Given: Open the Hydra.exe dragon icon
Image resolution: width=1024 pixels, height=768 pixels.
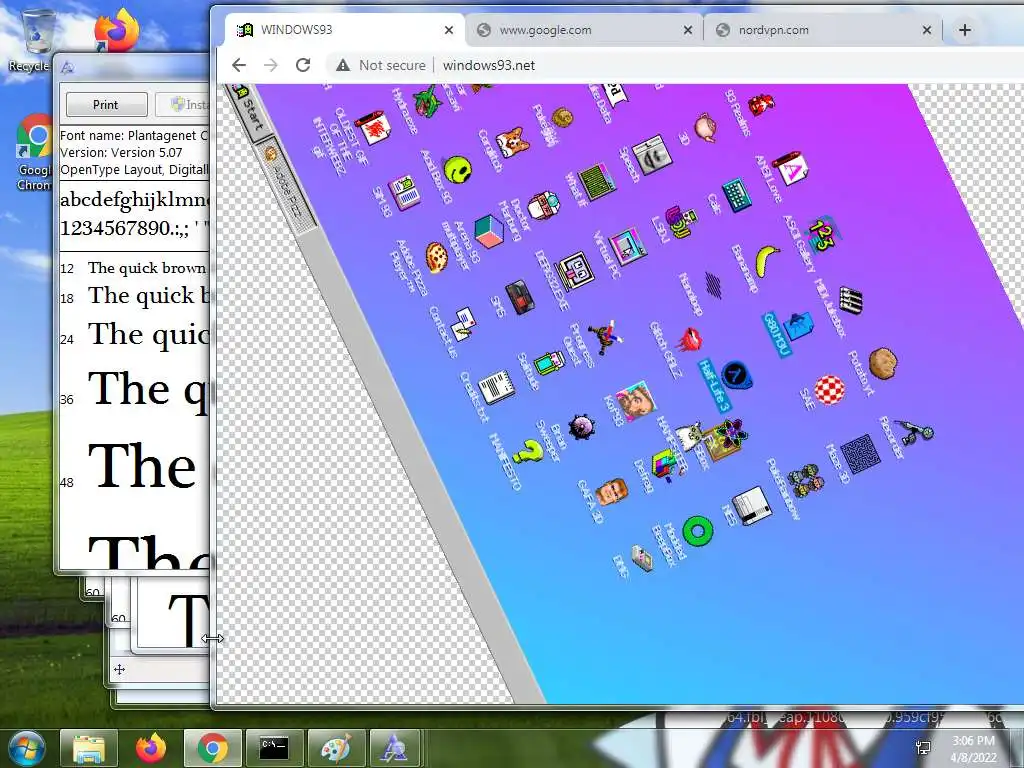Looking at the screenshot, I should click(428, 101).
